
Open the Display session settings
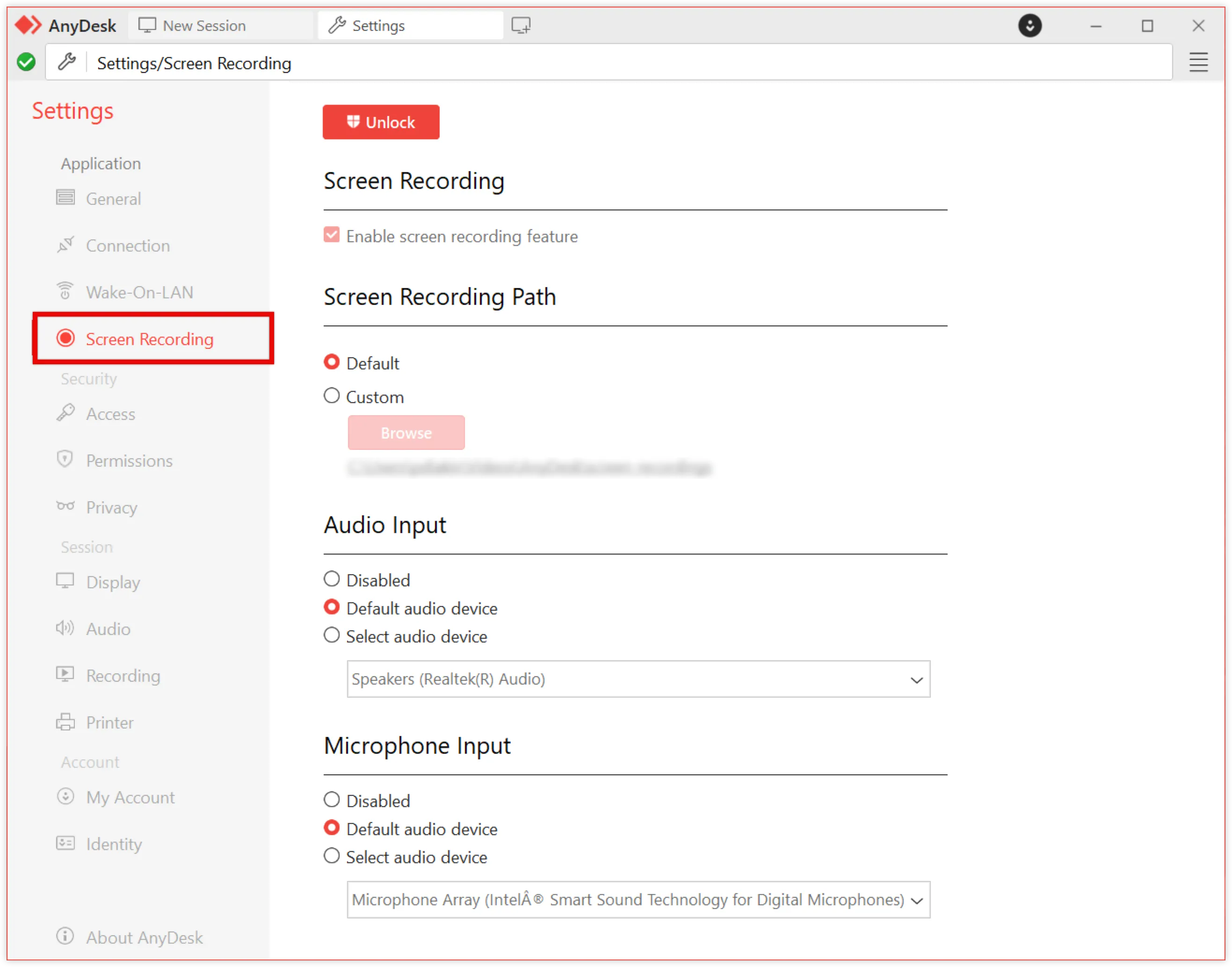pos(113,581)
